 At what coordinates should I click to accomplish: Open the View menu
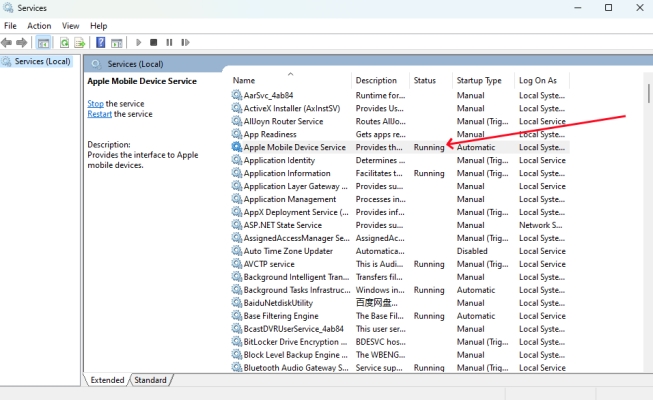[70, 25]
